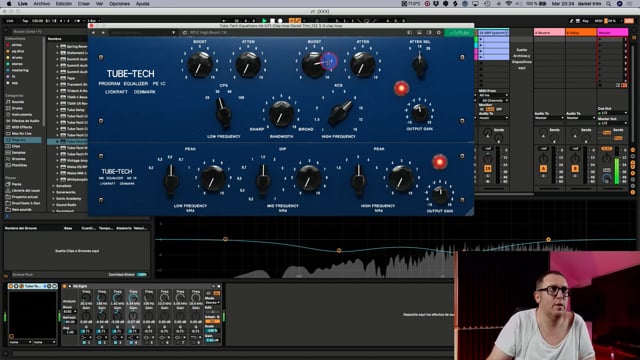
Task: Launch the first clip in blue track
Action: click(481, 39)
